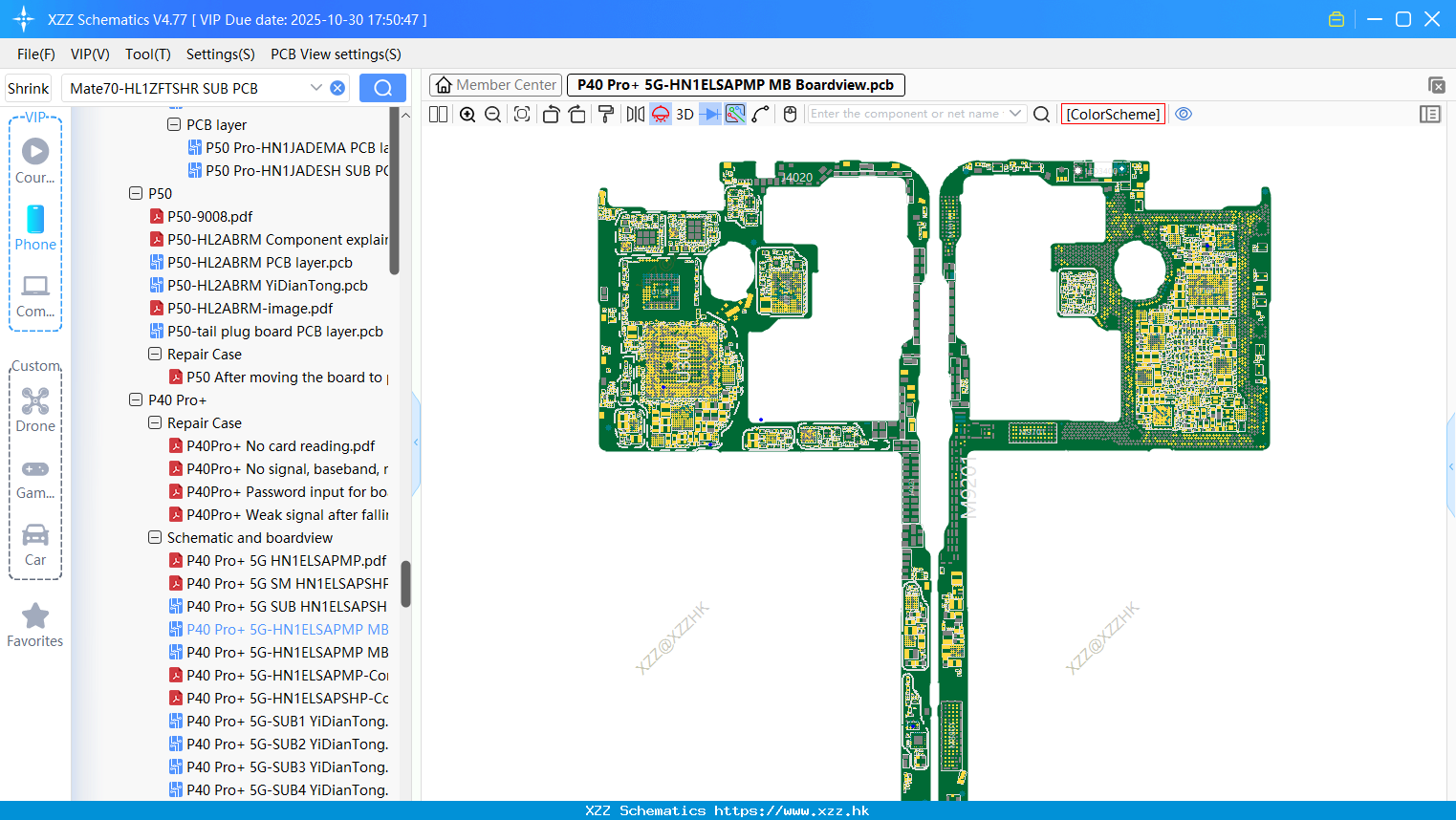Click the mouse settings icon
Screen dimensions: 1456x820
coord(790,114)
